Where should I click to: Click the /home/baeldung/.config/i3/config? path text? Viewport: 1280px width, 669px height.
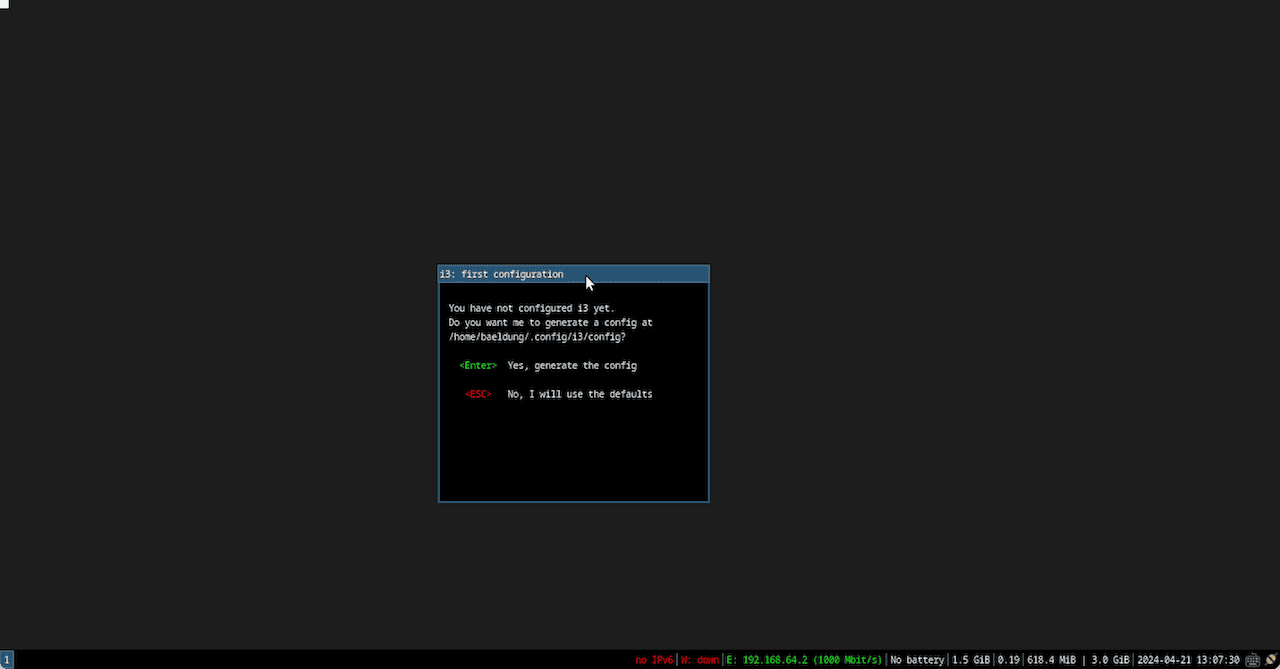click(537, 337)
